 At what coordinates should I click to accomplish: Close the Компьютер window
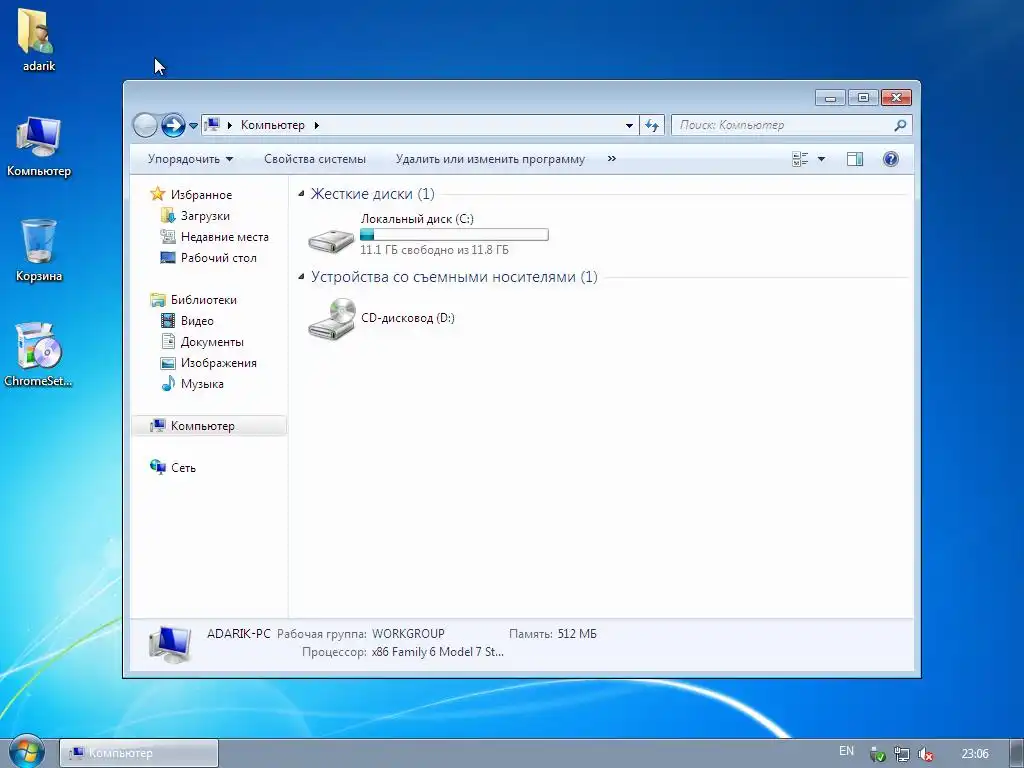pyautogui.click(x=897, y=98)
